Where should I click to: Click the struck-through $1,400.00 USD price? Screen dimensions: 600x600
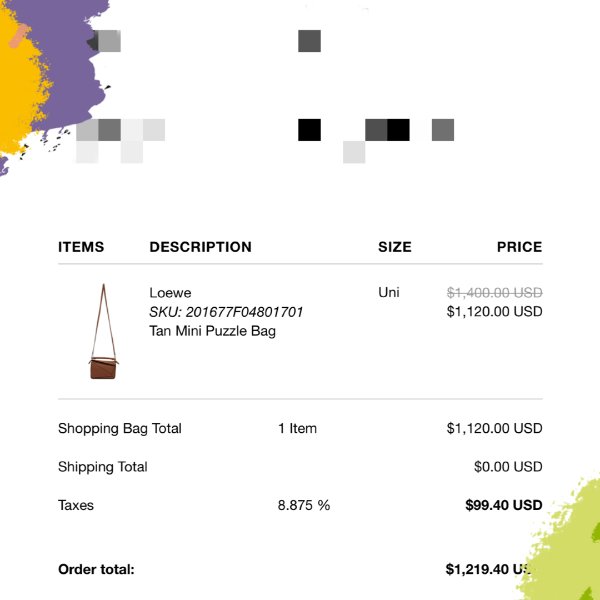tap(494, 293)
